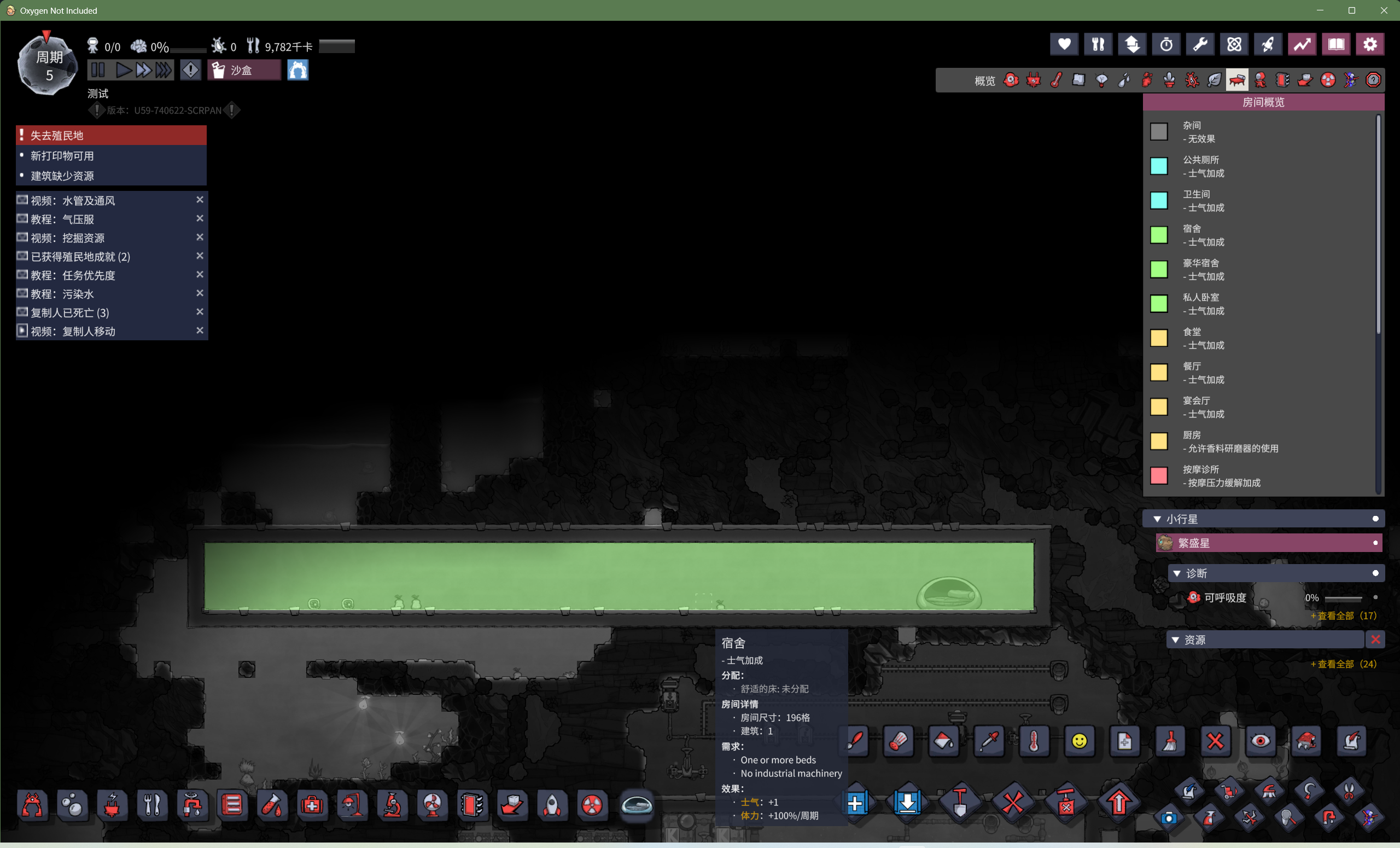Open the 建筑缺少资源 notification
The image size is (1400, 848).
(x=112, y=176)
